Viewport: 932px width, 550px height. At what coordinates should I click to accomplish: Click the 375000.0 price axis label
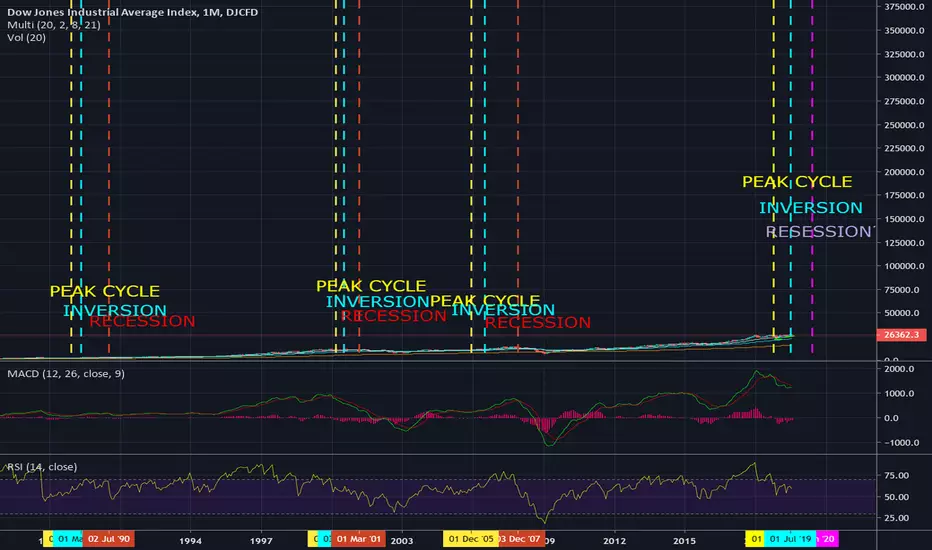pyautogui.click(x=904, y=7)
